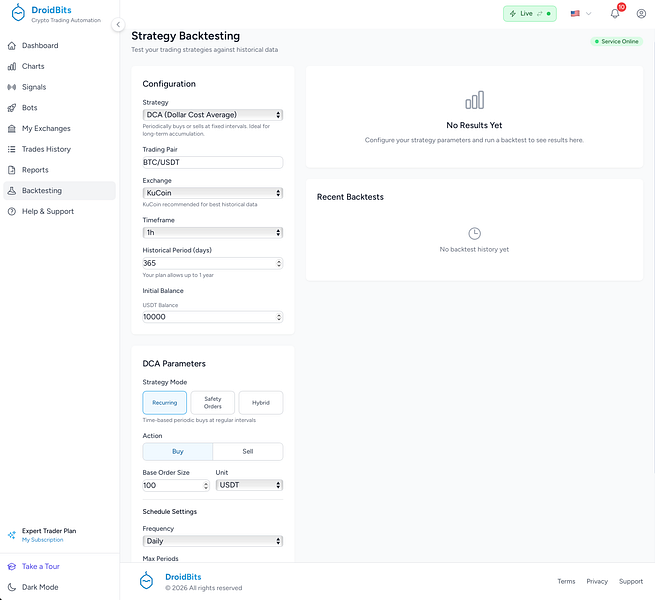Switch on Dark Mode label

40,587
